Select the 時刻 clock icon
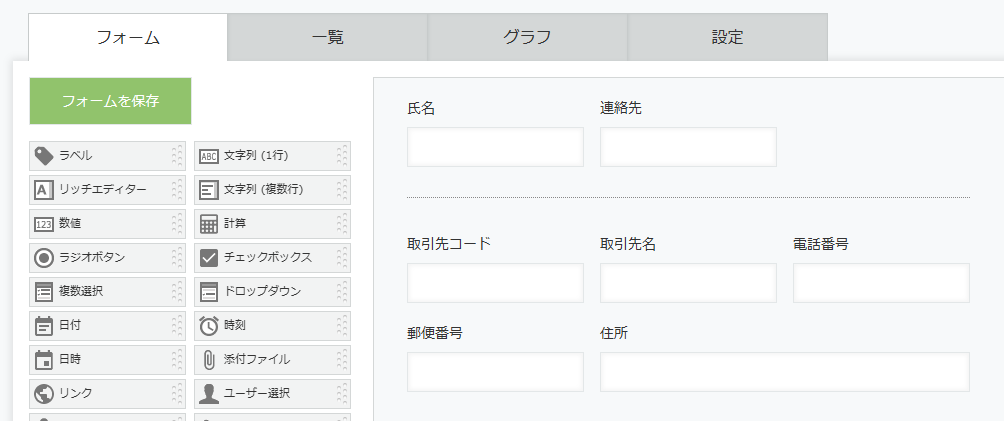1004x421 pixels. (209, 326)
